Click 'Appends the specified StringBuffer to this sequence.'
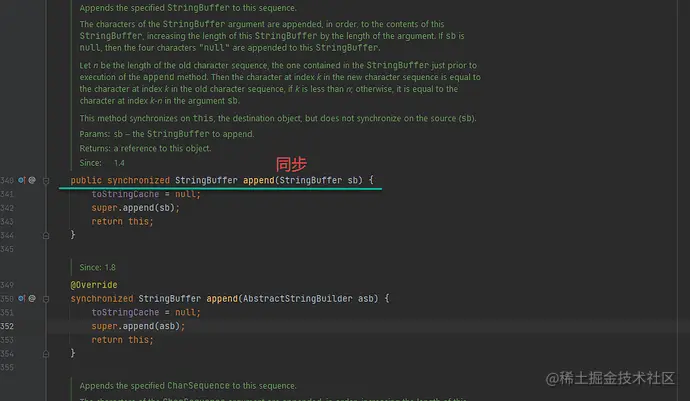Viewport: 690px width, 401px height. click(188, 8)
